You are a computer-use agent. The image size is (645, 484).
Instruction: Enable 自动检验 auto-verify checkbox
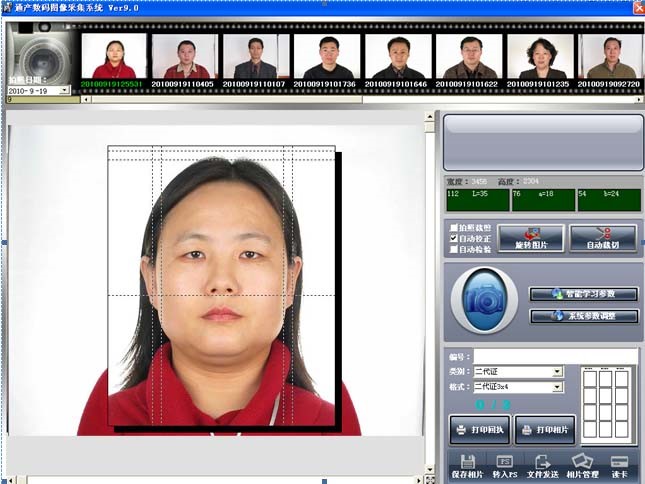[x=454, y=250]
